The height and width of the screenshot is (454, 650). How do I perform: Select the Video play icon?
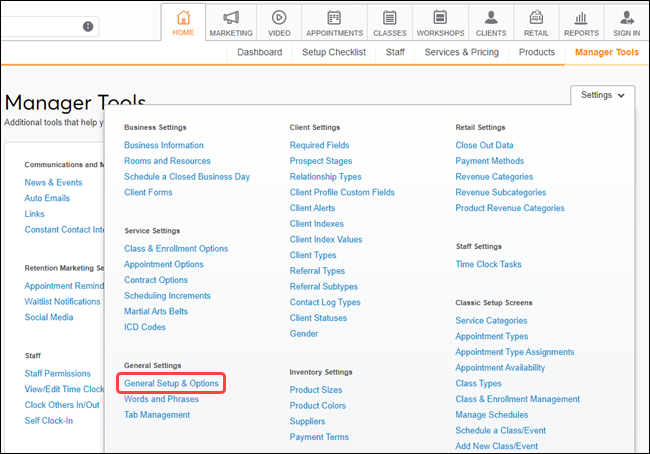pyautogui.click(x=279, y=18)
